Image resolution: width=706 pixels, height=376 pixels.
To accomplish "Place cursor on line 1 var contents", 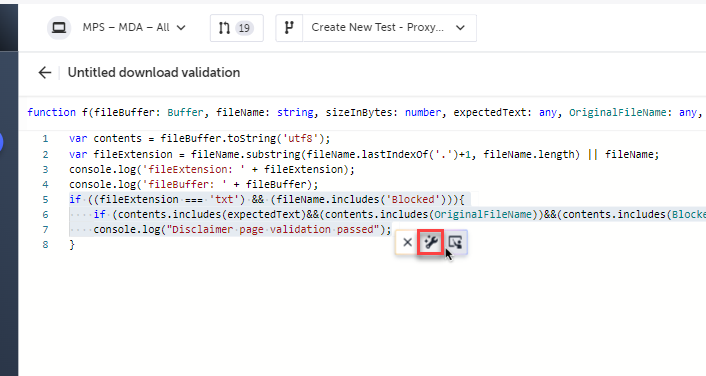I will click(x=199, y=139).
